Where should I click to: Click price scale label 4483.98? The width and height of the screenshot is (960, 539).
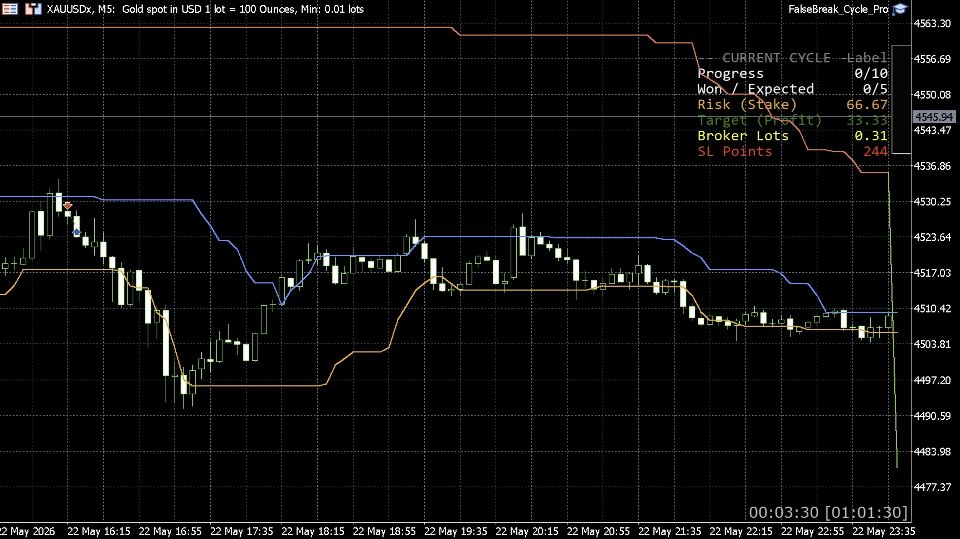pyautogui.click(x=932, y=451)
